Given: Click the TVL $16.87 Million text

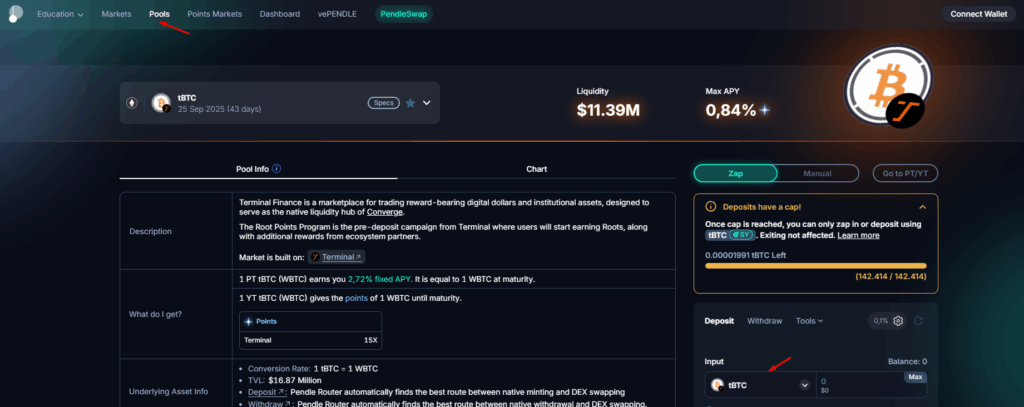Looking at the screenshot, I should pyautogui.click(x=285, y=380).
